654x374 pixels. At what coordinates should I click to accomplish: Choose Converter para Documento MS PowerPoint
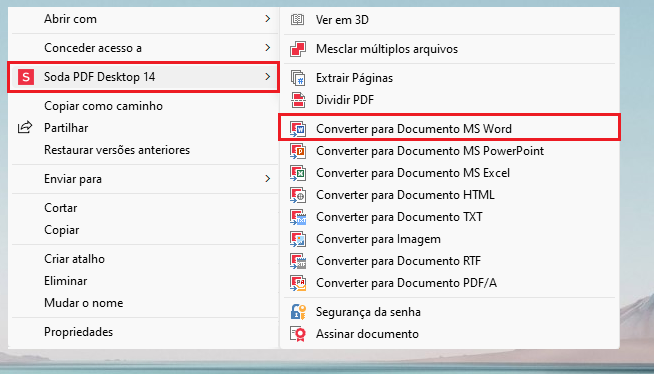pos(450,151)
